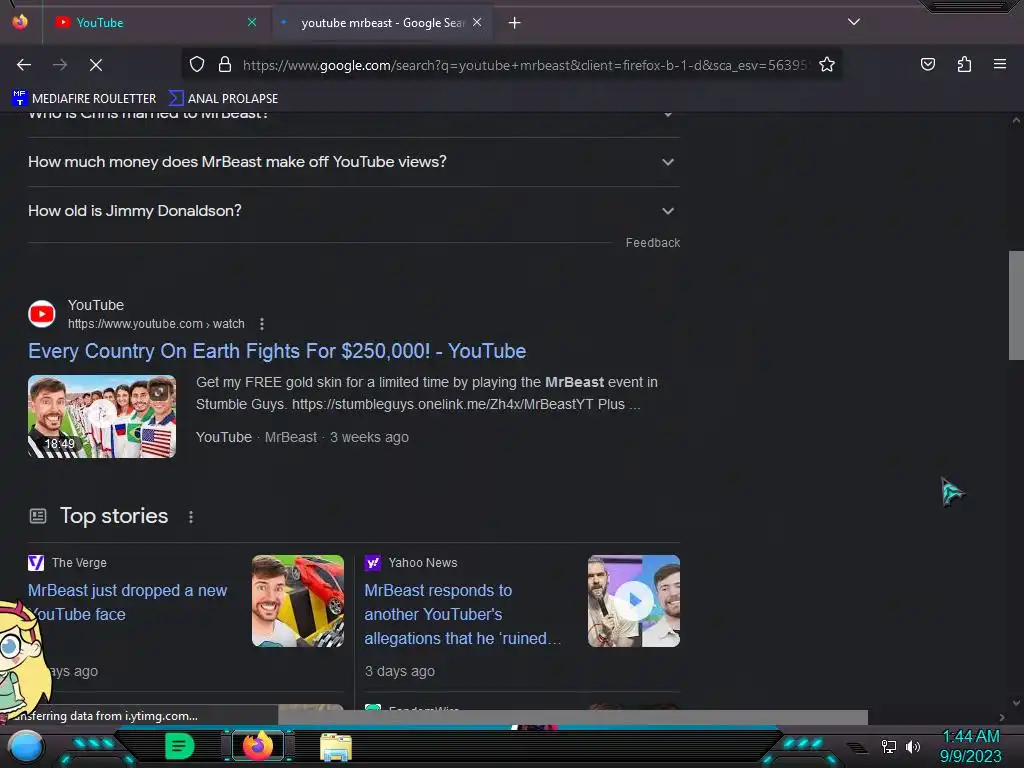Open the Extensions puzzle icon
The width and height of the screenshot is (1024, 768).
coord(964,64)
